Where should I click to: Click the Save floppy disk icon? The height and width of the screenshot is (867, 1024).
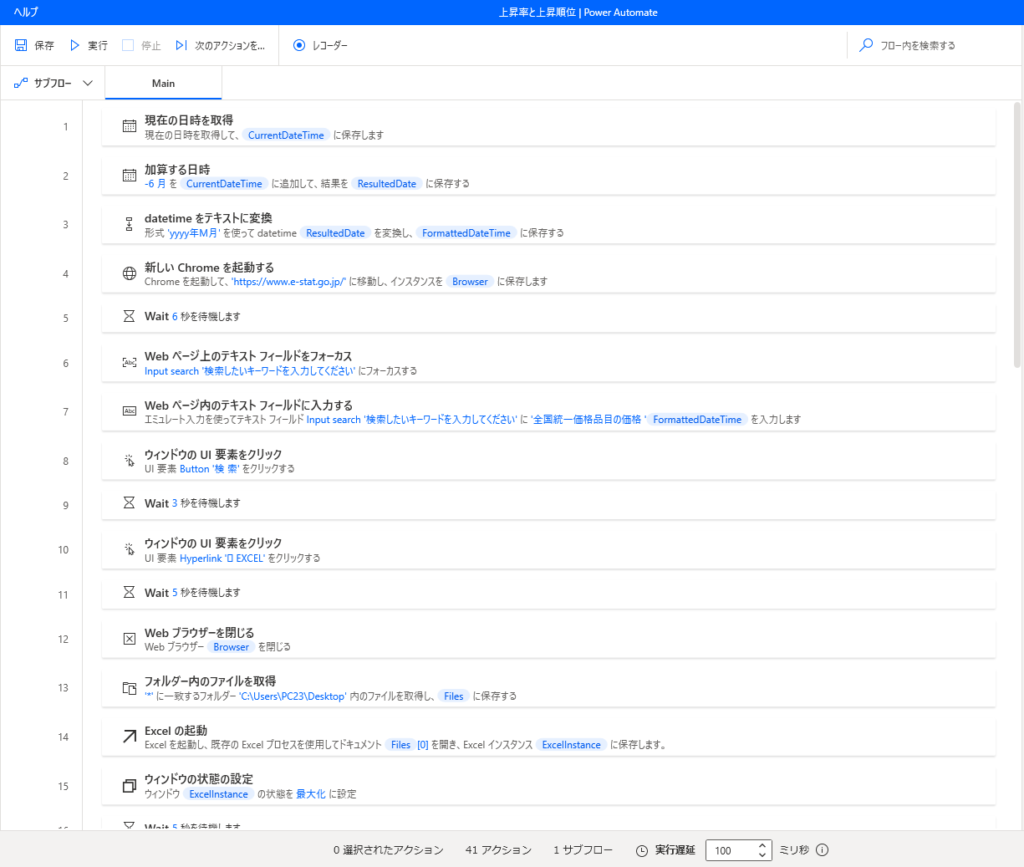(x=21, y=46)
